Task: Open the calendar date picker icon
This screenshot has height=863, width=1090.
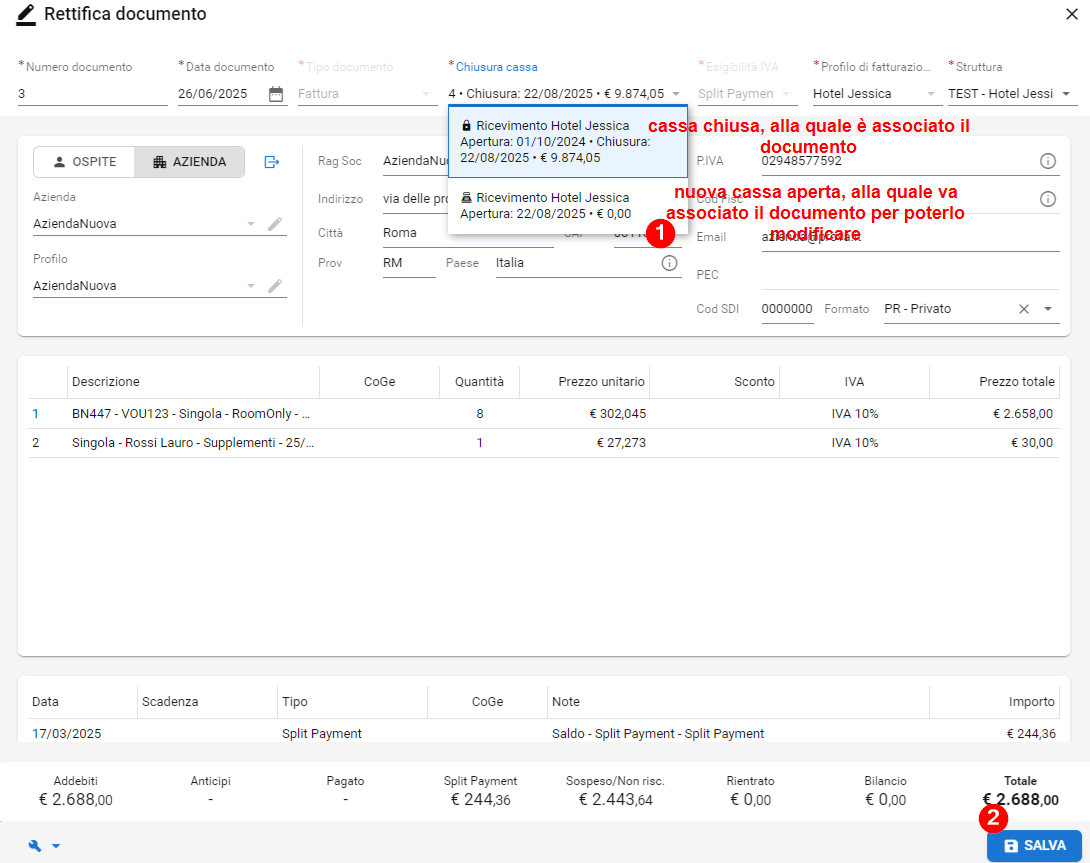Action: (276, 94)
